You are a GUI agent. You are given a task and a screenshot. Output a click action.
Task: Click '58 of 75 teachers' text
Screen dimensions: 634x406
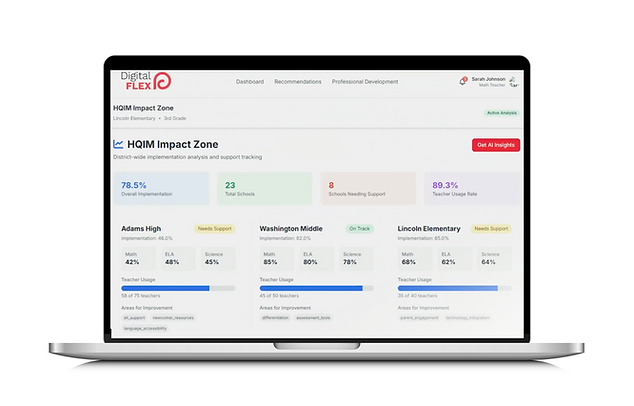(x=141, y=296)
